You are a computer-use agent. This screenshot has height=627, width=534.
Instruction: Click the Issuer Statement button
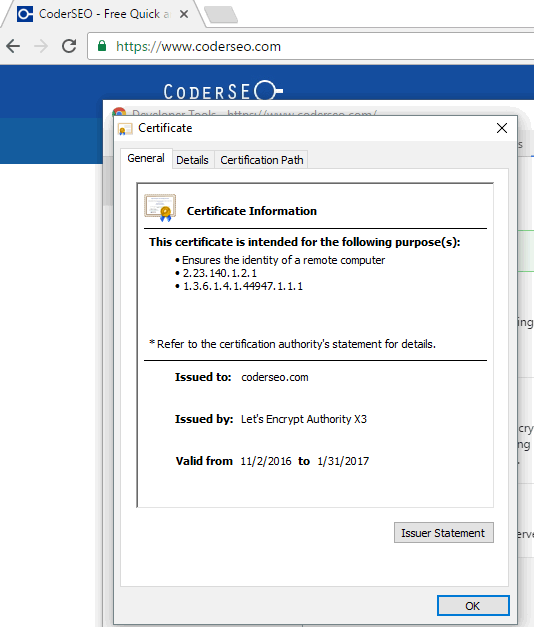444,533
